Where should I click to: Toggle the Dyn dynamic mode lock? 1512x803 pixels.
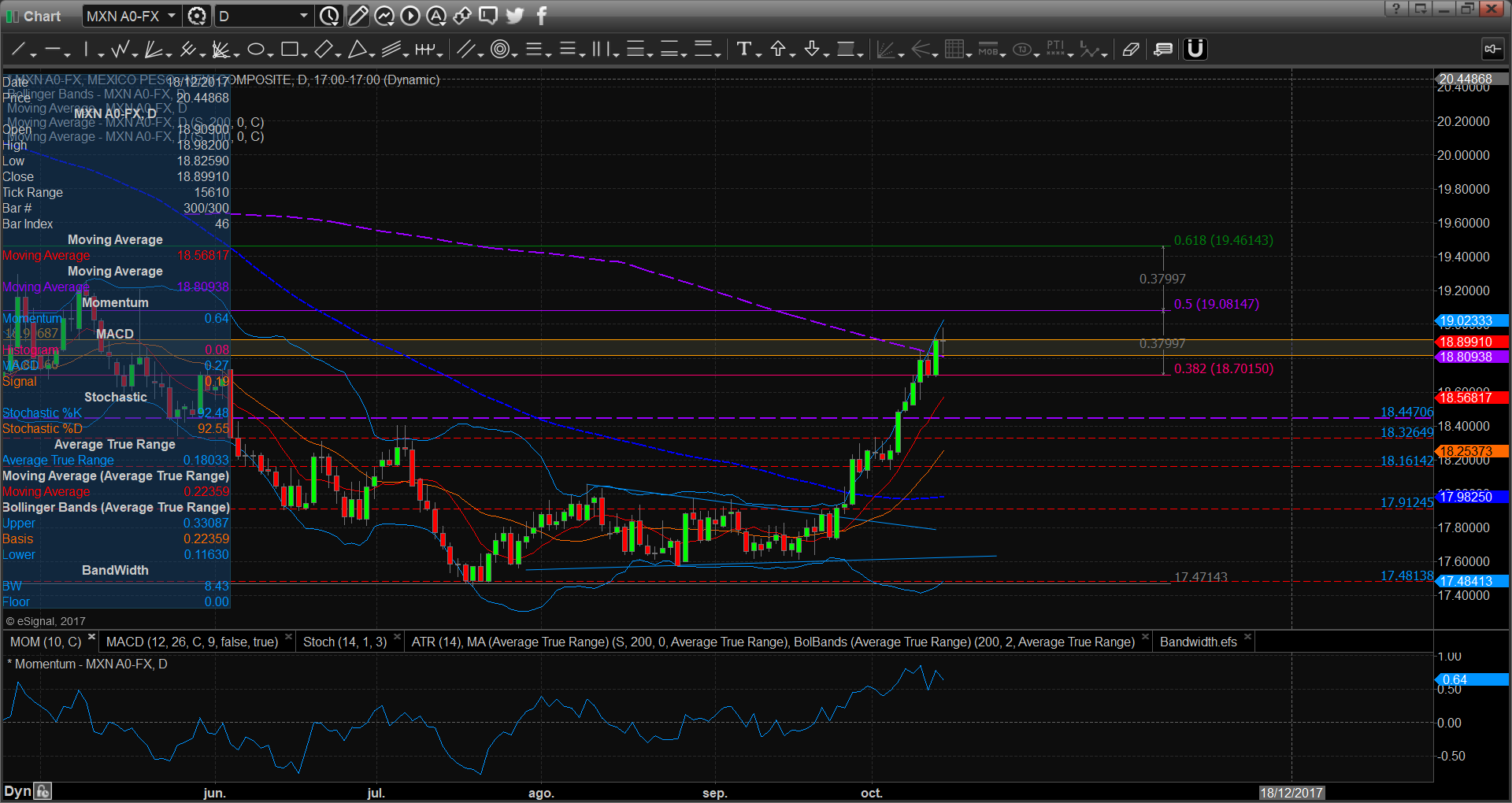point(43,791)
